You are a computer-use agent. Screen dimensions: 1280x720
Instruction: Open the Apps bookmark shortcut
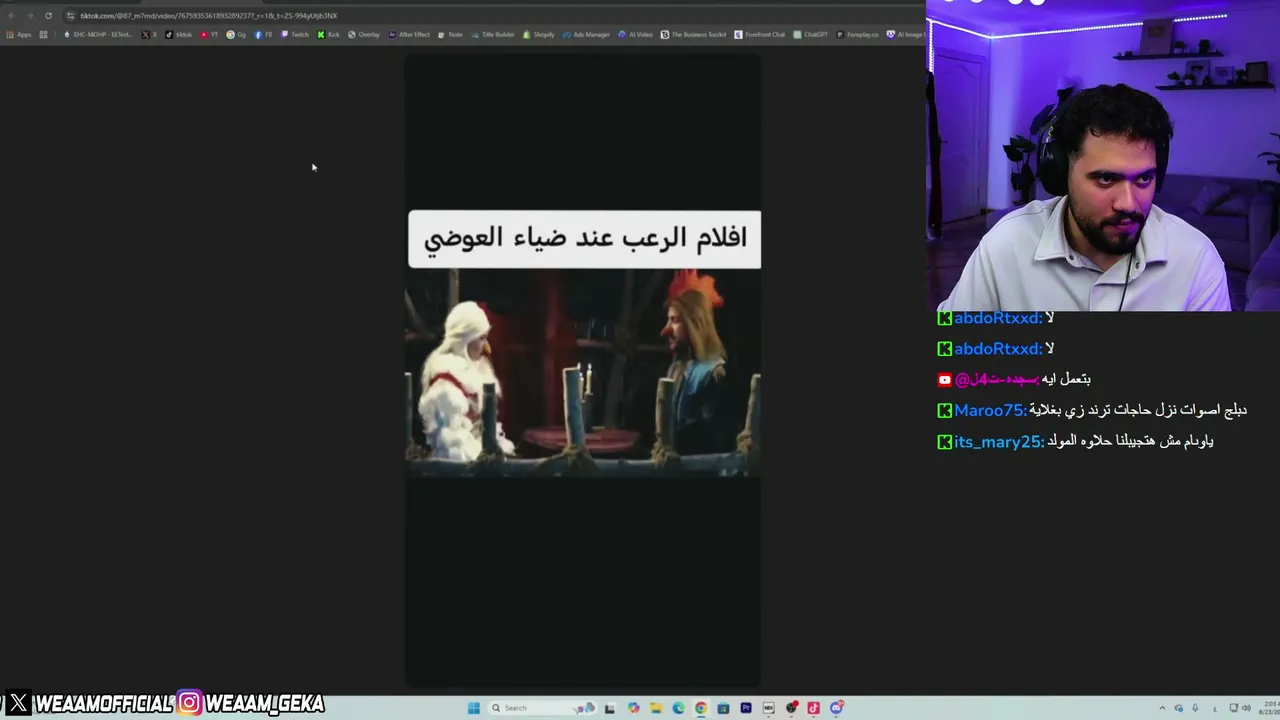(x=19, y=35)
